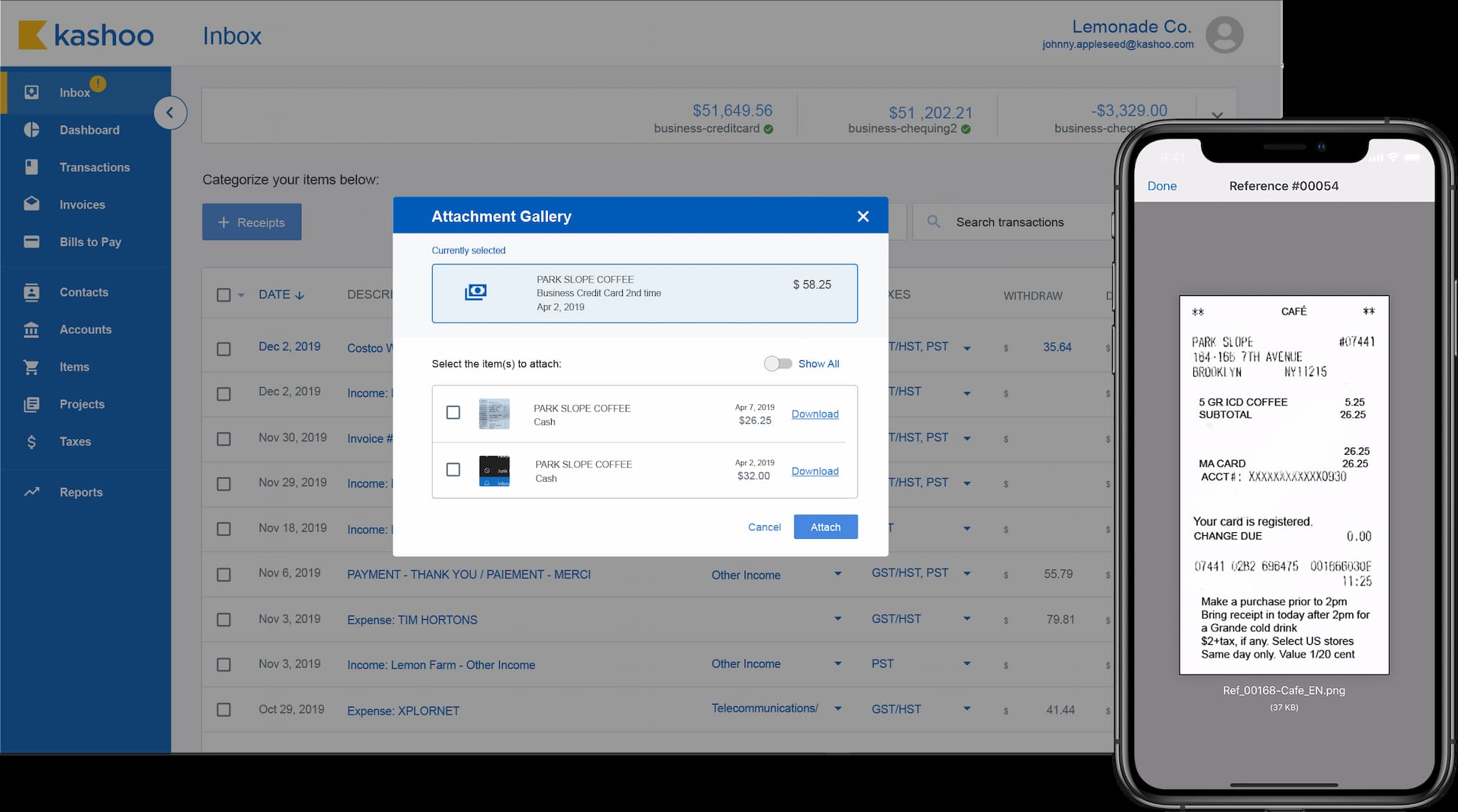Check the Dec 2 Costco row checkbox
Image resolution: width=1458 pixels, height=812 pixels.
click(x=224, y=349)
